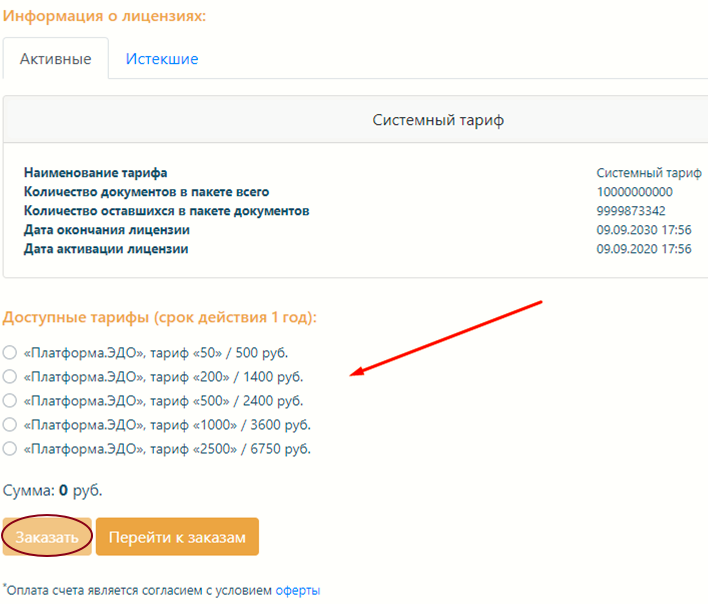Select tariff «50» for 500 руб.
The height and width of the screenshot is (604, 708).
point(10,353)
